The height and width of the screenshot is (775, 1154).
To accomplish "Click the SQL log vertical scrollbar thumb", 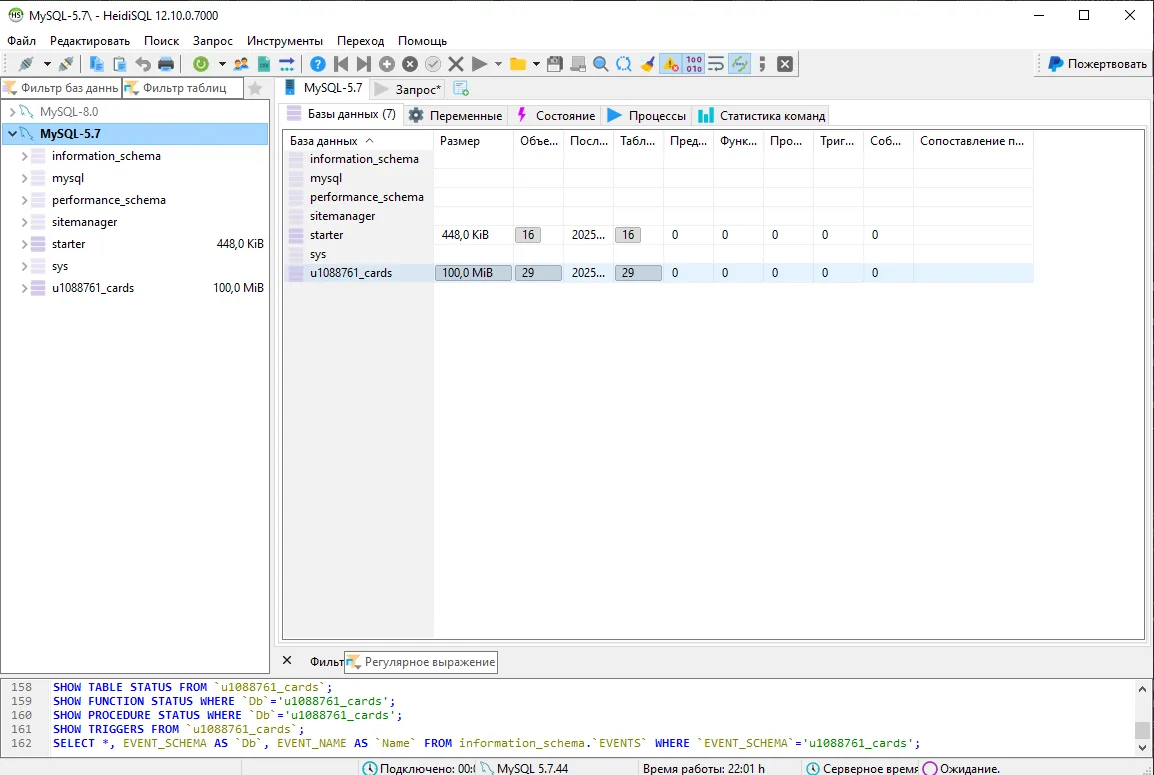I will [1141, 729].
